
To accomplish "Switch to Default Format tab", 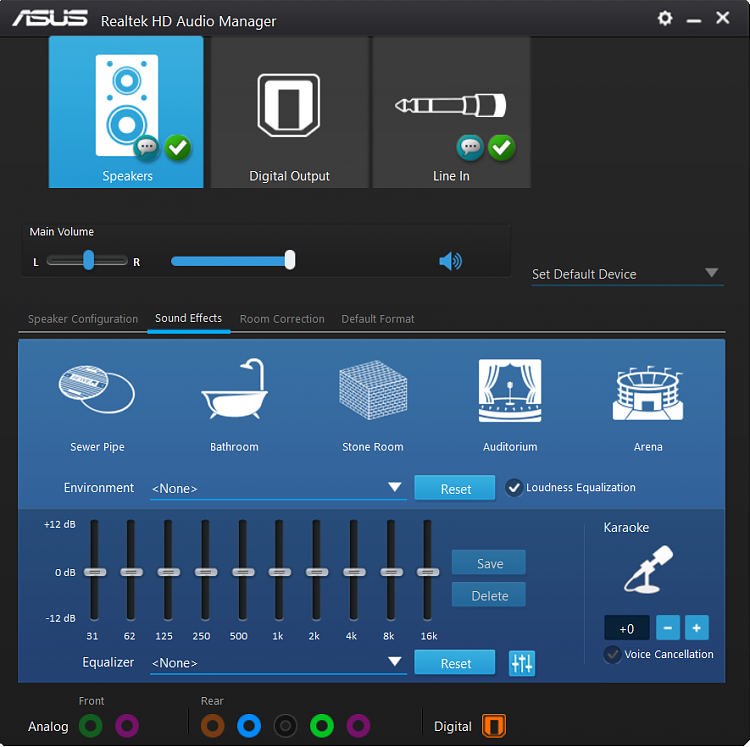I will click(x=377, y=319).
